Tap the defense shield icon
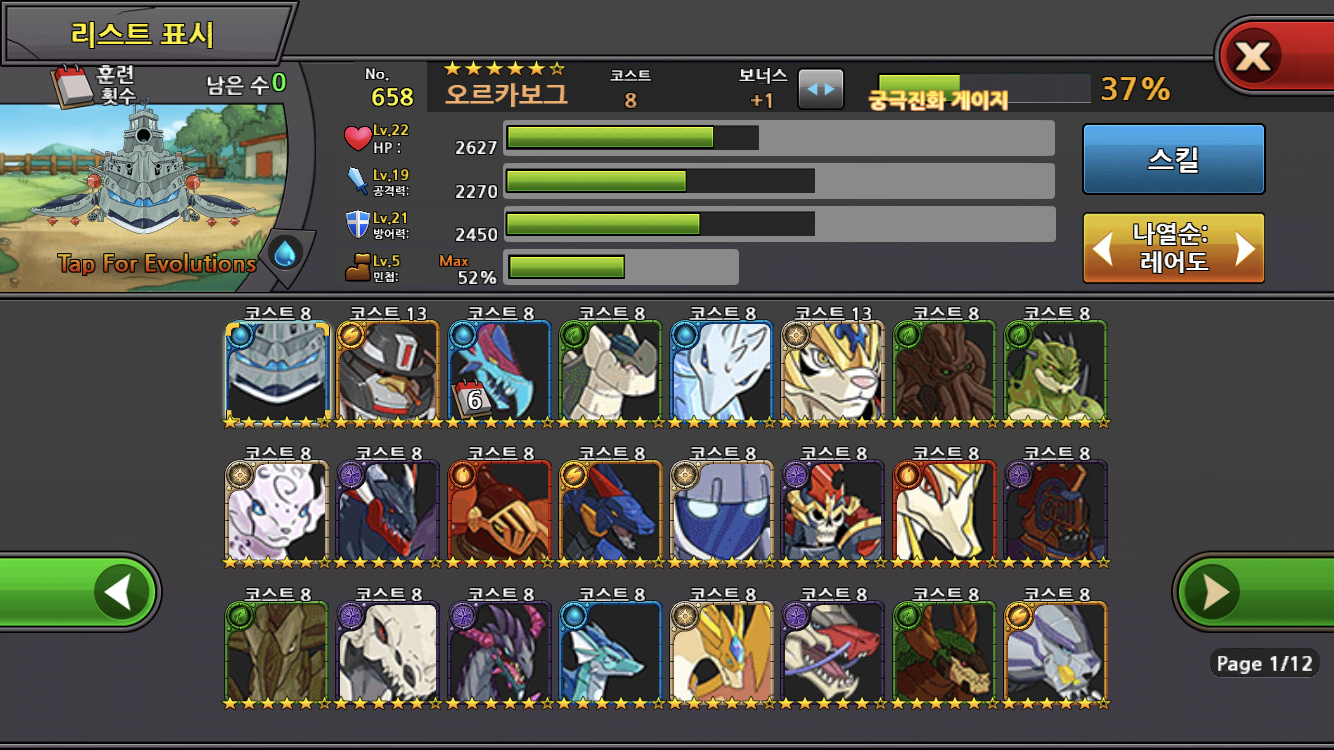Viewport: 1334px width, 750px height. [358, 224]
